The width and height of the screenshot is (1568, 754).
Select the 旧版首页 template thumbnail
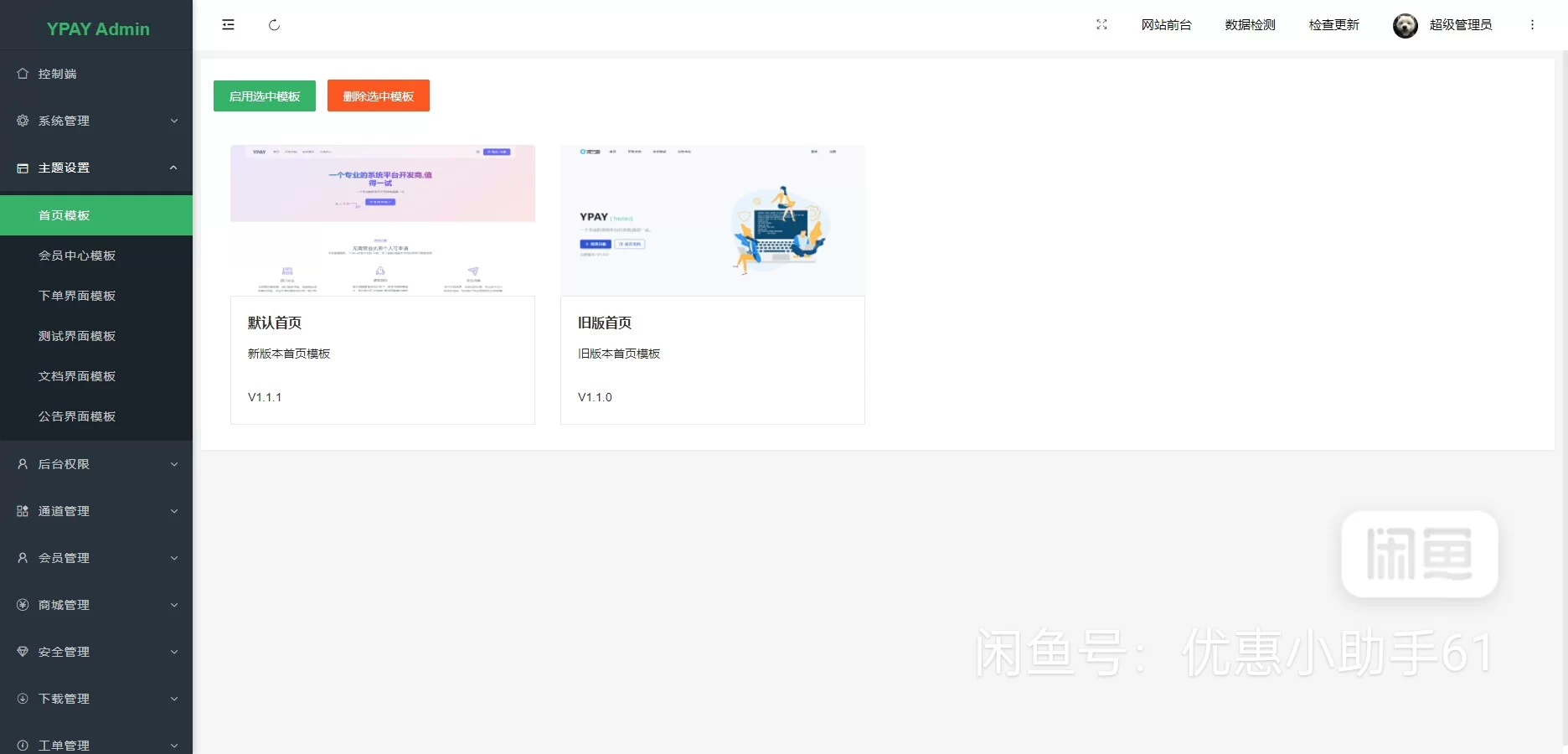712,220
